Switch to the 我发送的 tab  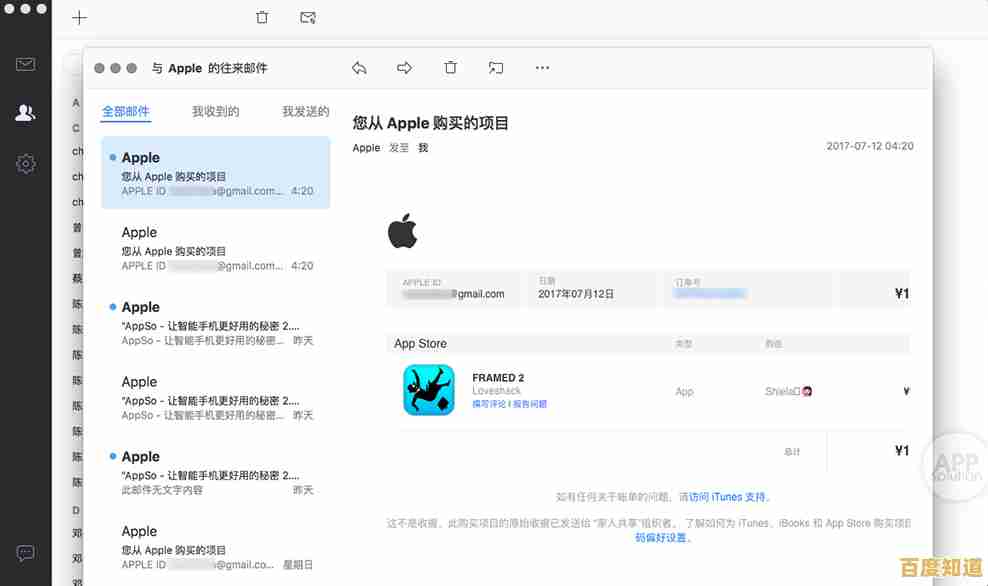coord(304,111)
